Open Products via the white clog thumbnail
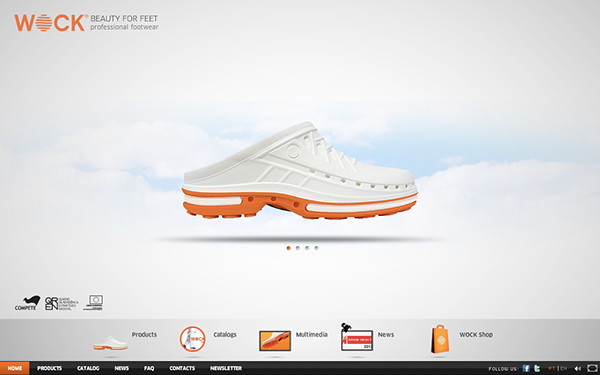This screenshot has height=375, width=600. click(x=110, y=342)
